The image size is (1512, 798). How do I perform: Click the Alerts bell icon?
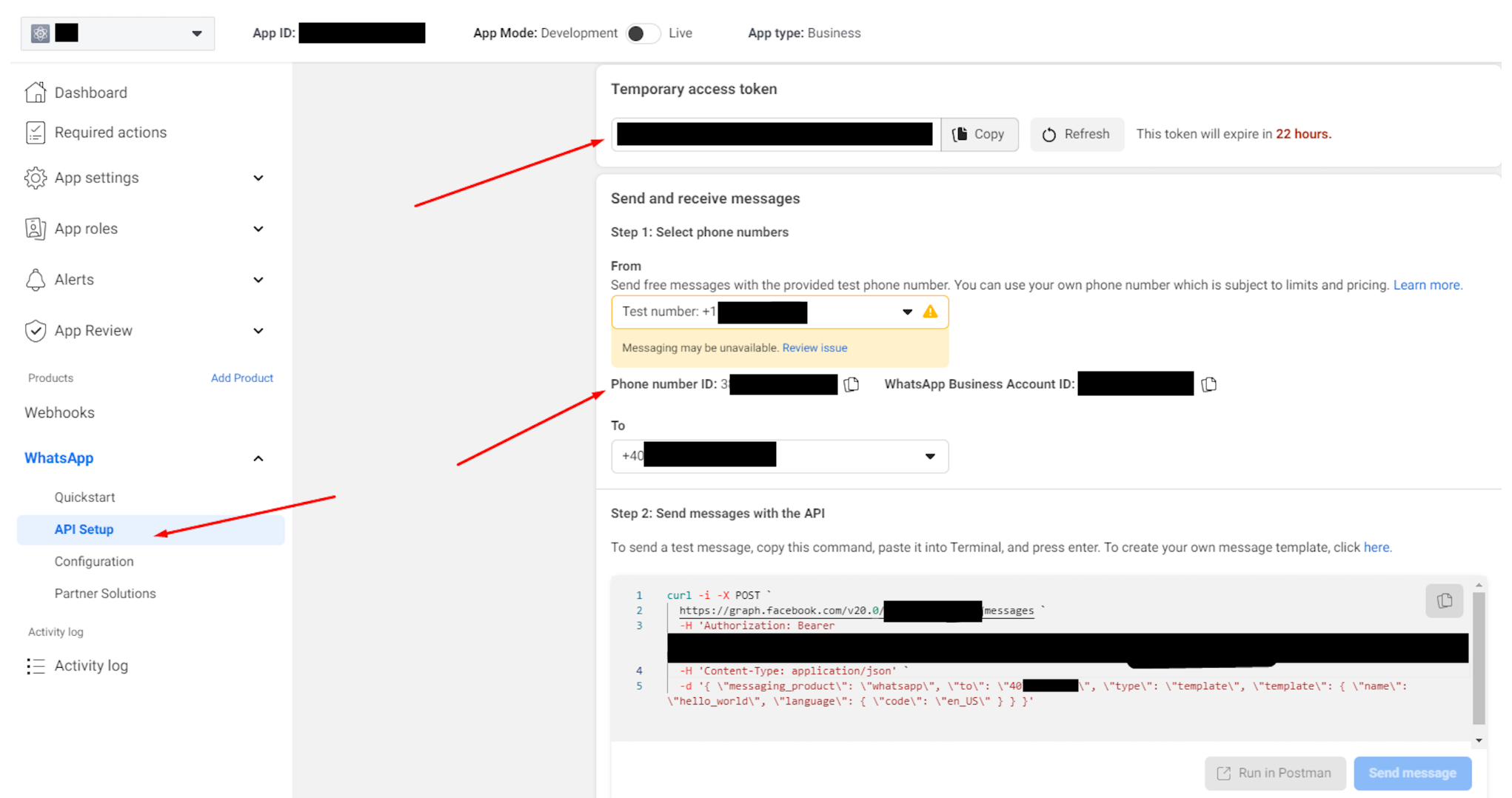pos(35,280)
